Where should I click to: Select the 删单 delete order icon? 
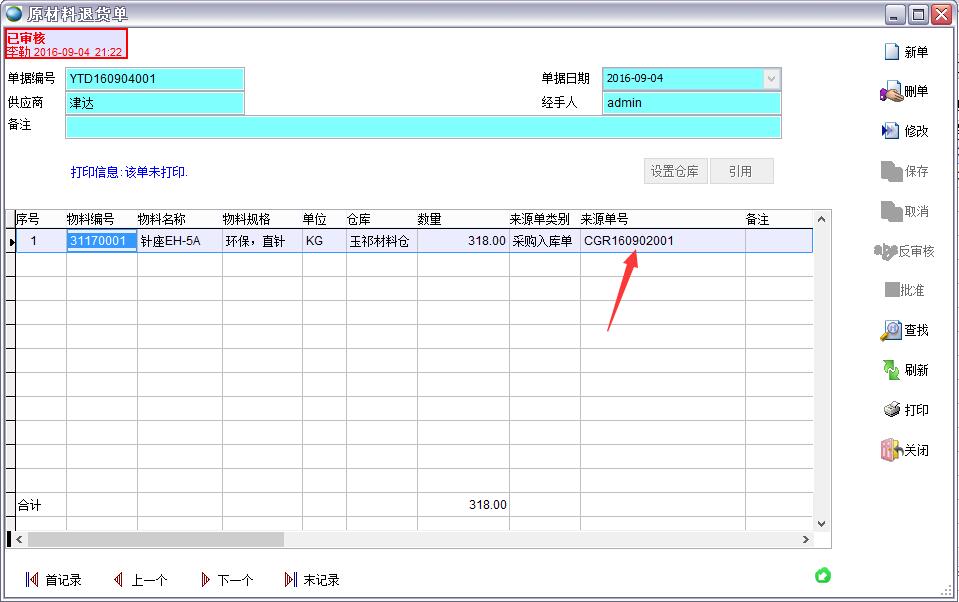point(907,90)
